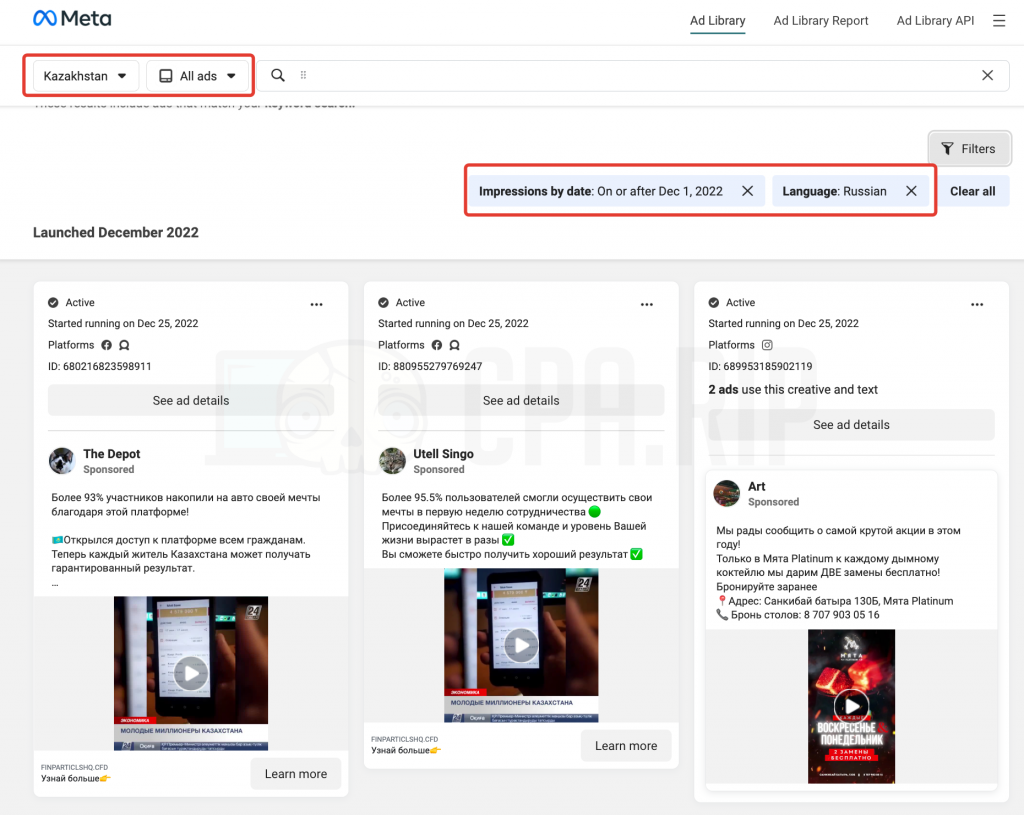Switch to Ad Library tab
The width and height of the screenshot is (1024, 815).
pyautogui.click(x=717, y=21)
